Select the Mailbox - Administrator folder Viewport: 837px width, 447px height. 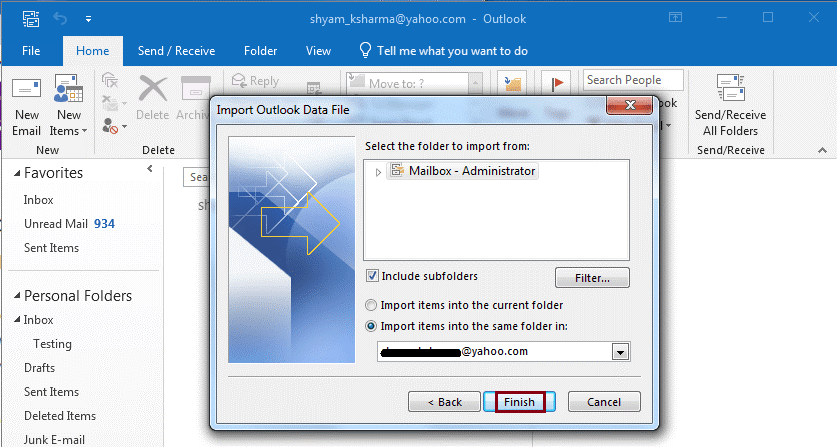pyautogui.click(x=462, y=171)
